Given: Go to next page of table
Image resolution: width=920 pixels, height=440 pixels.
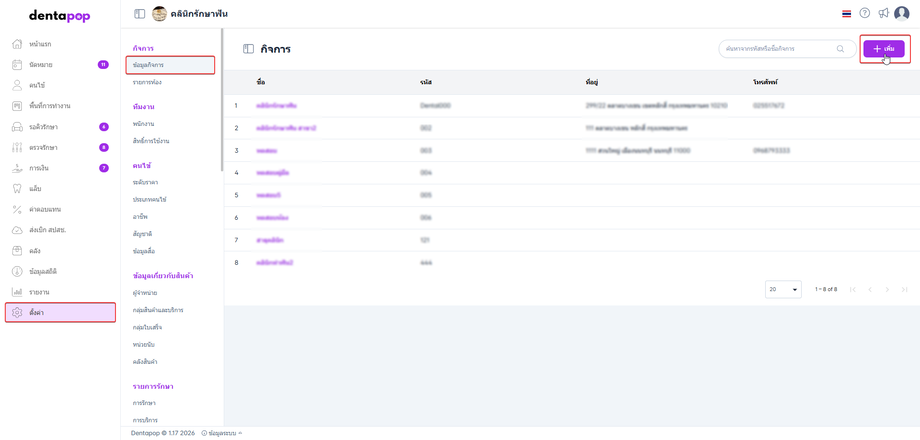Looking at the screenshot, I should [887, 289].
